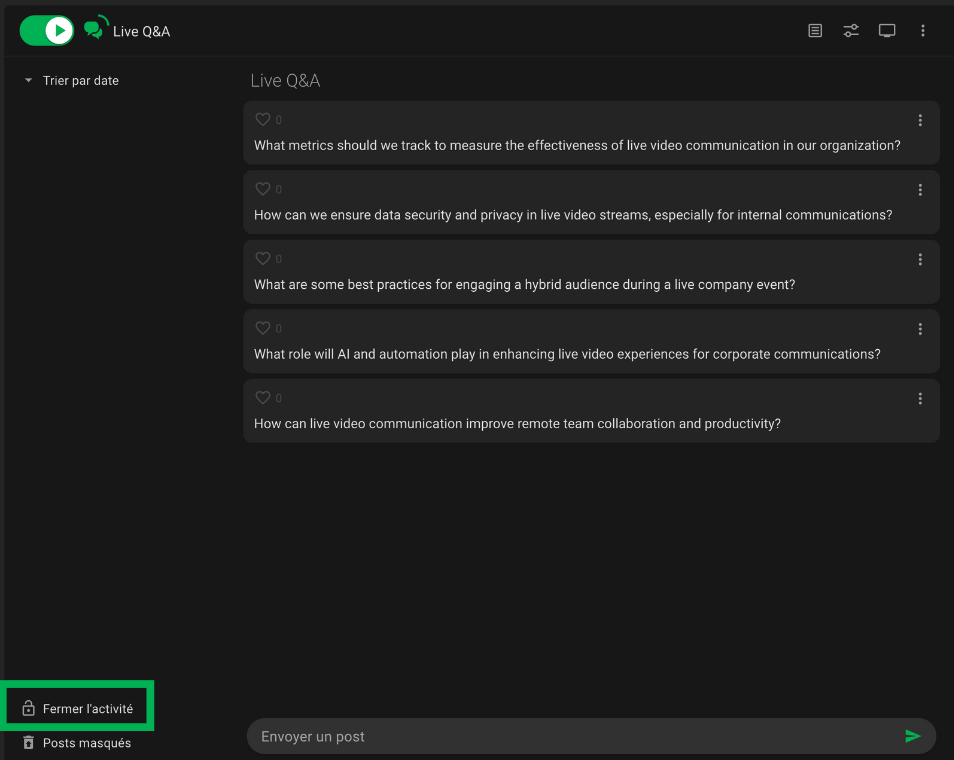Open options menu for AI automation question
954x760 pixels.
click(920, 329)
